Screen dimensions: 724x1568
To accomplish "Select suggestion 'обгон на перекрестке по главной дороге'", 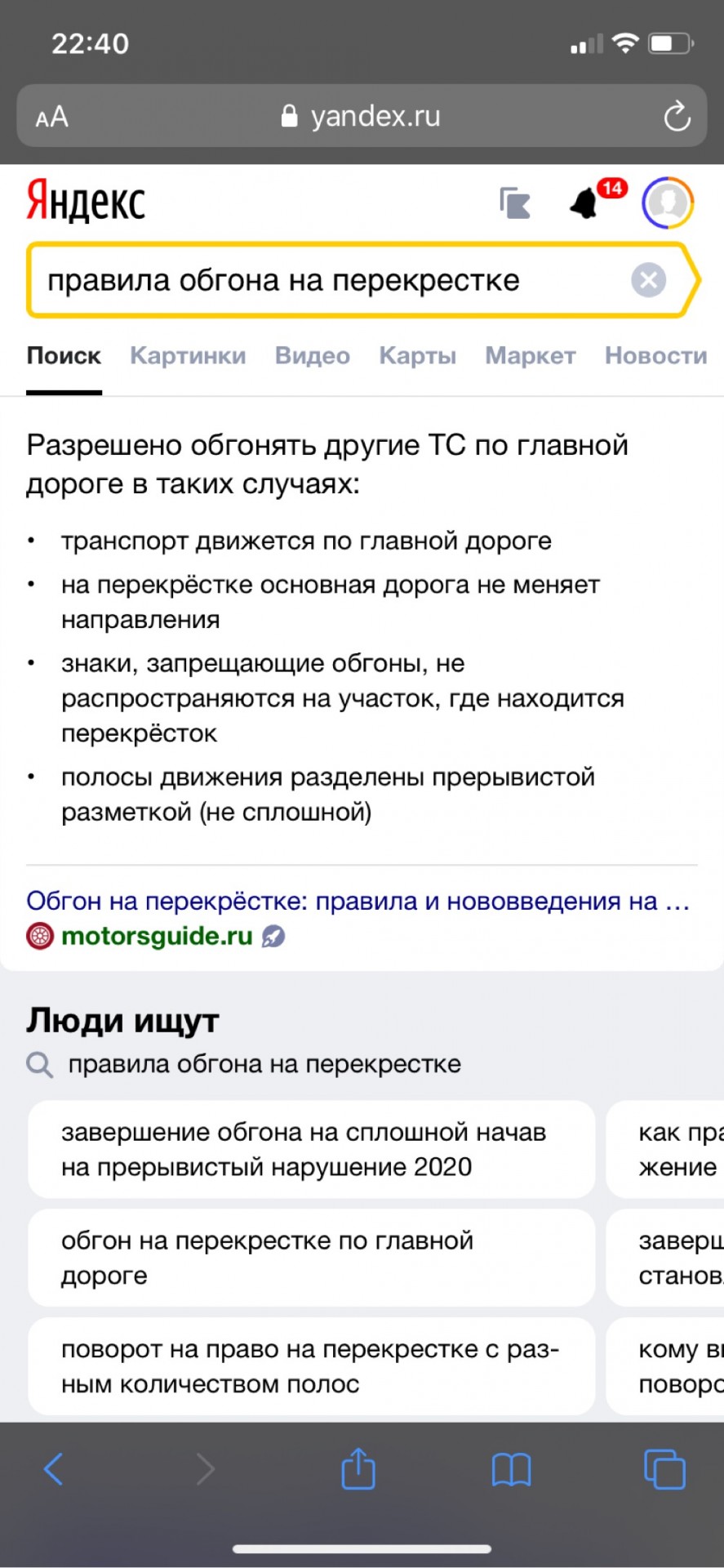I will 311,1258.
